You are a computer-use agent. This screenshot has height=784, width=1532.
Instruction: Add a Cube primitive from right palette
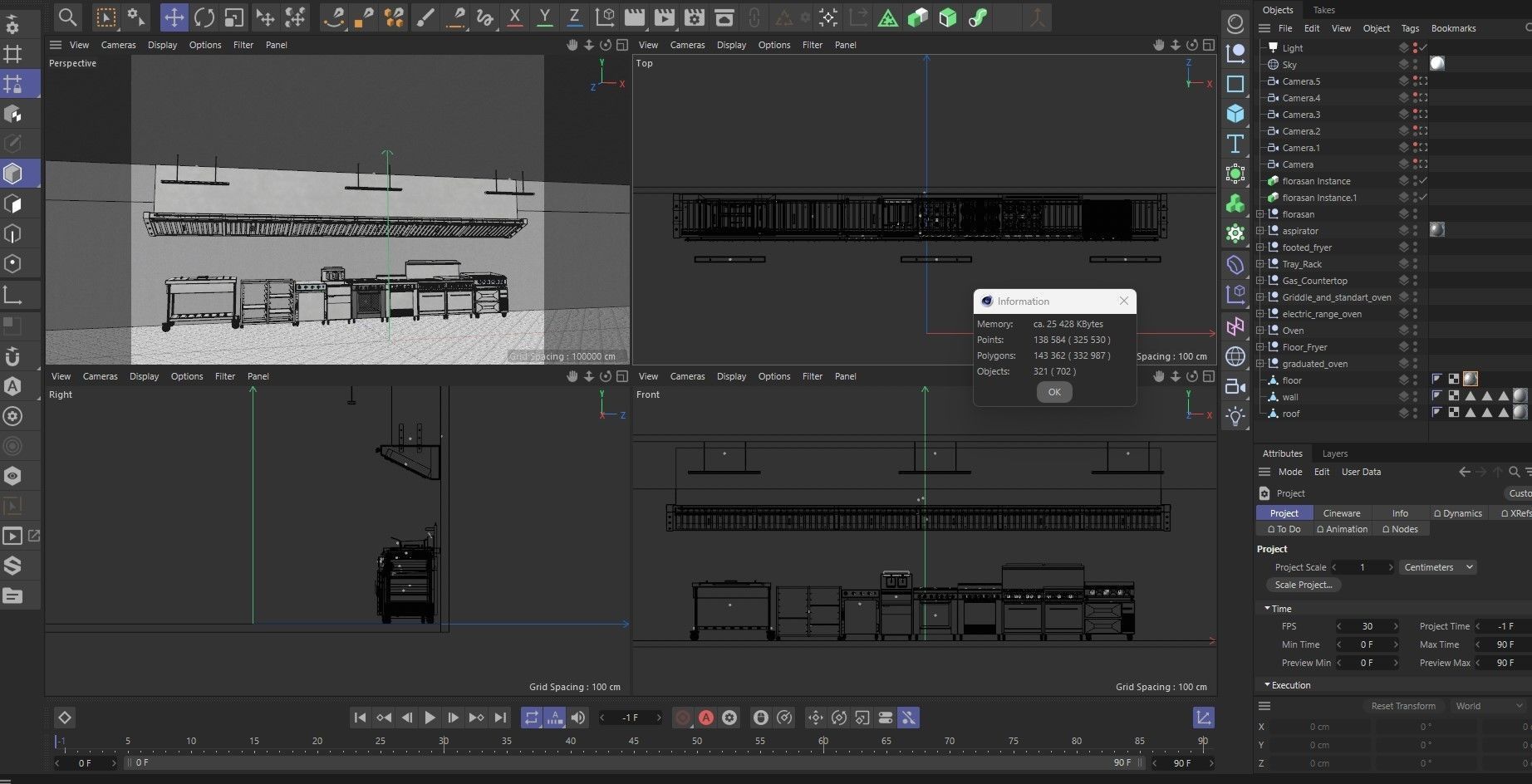[1235, 113]
